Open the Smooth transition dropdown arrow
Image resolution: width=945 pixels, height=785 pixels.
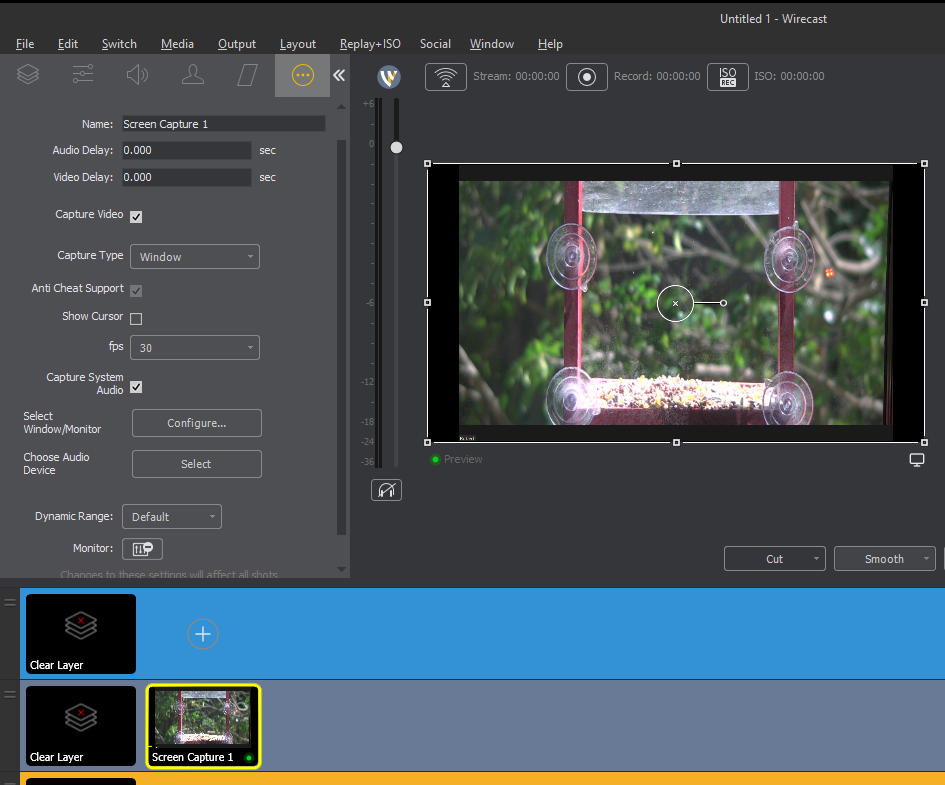pyautogui.click(x=926, y=558)
